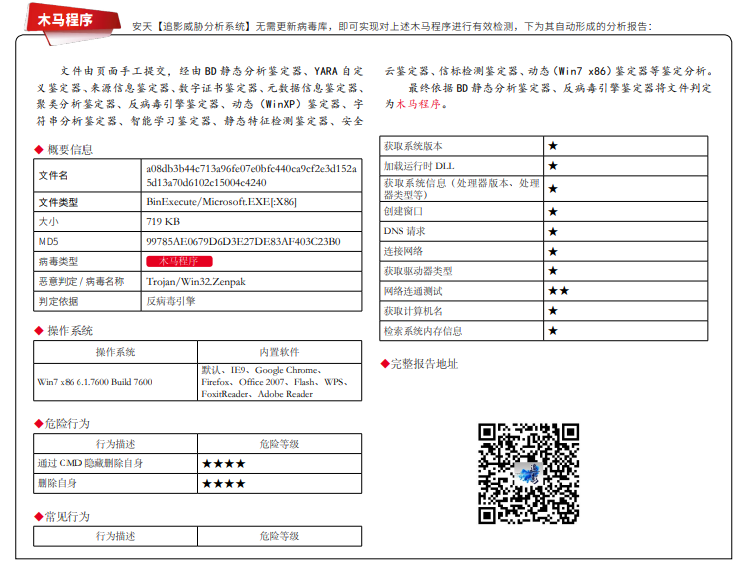Click the DNS 请求 row
This screenshot has height=561, width=744.
544,232
